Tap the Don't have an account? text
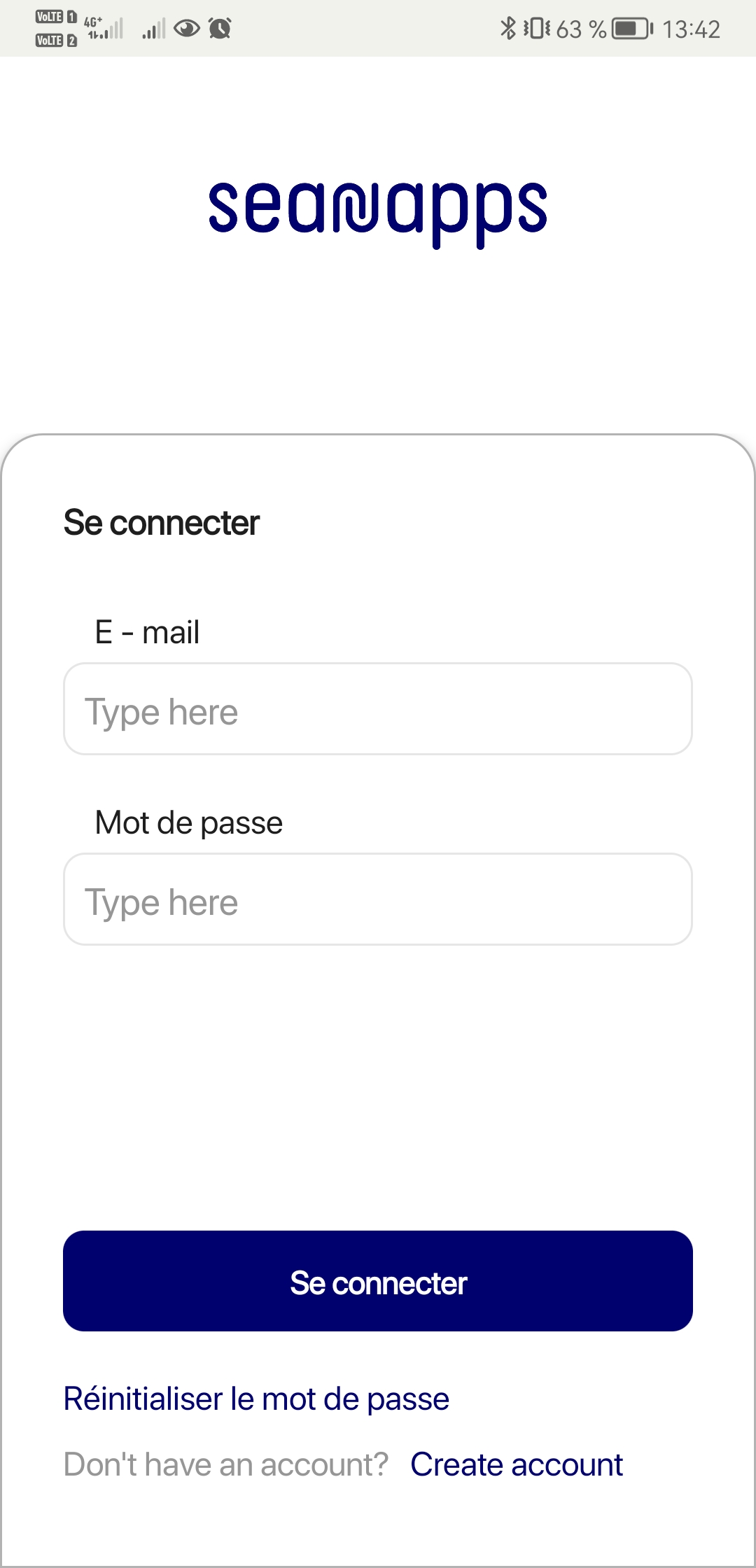 [x=226, y=1464]
